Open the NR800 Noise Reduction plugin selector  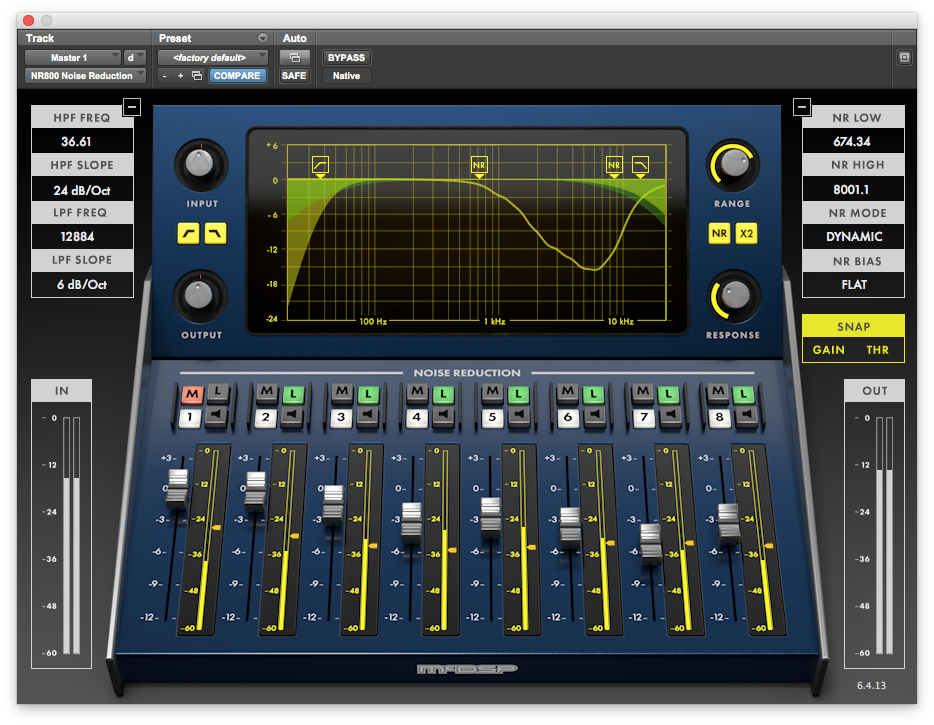point(85,76)
